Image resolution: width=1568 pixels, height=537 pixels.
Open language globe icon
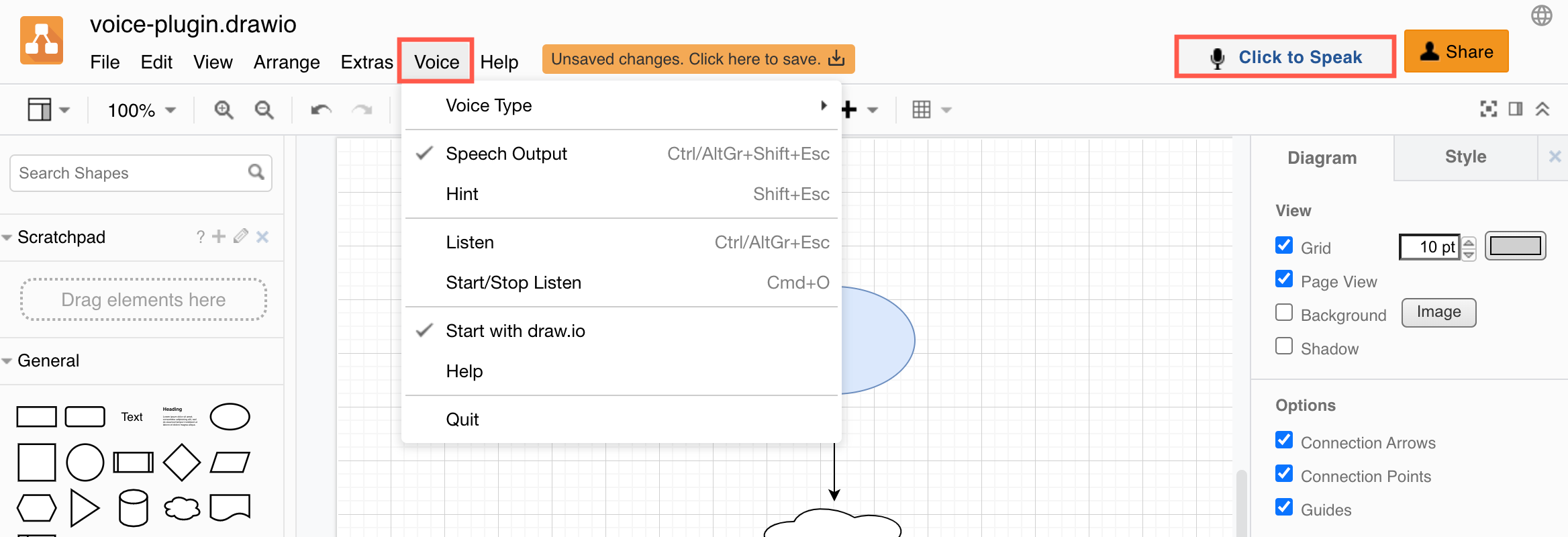coord(1542,15)
